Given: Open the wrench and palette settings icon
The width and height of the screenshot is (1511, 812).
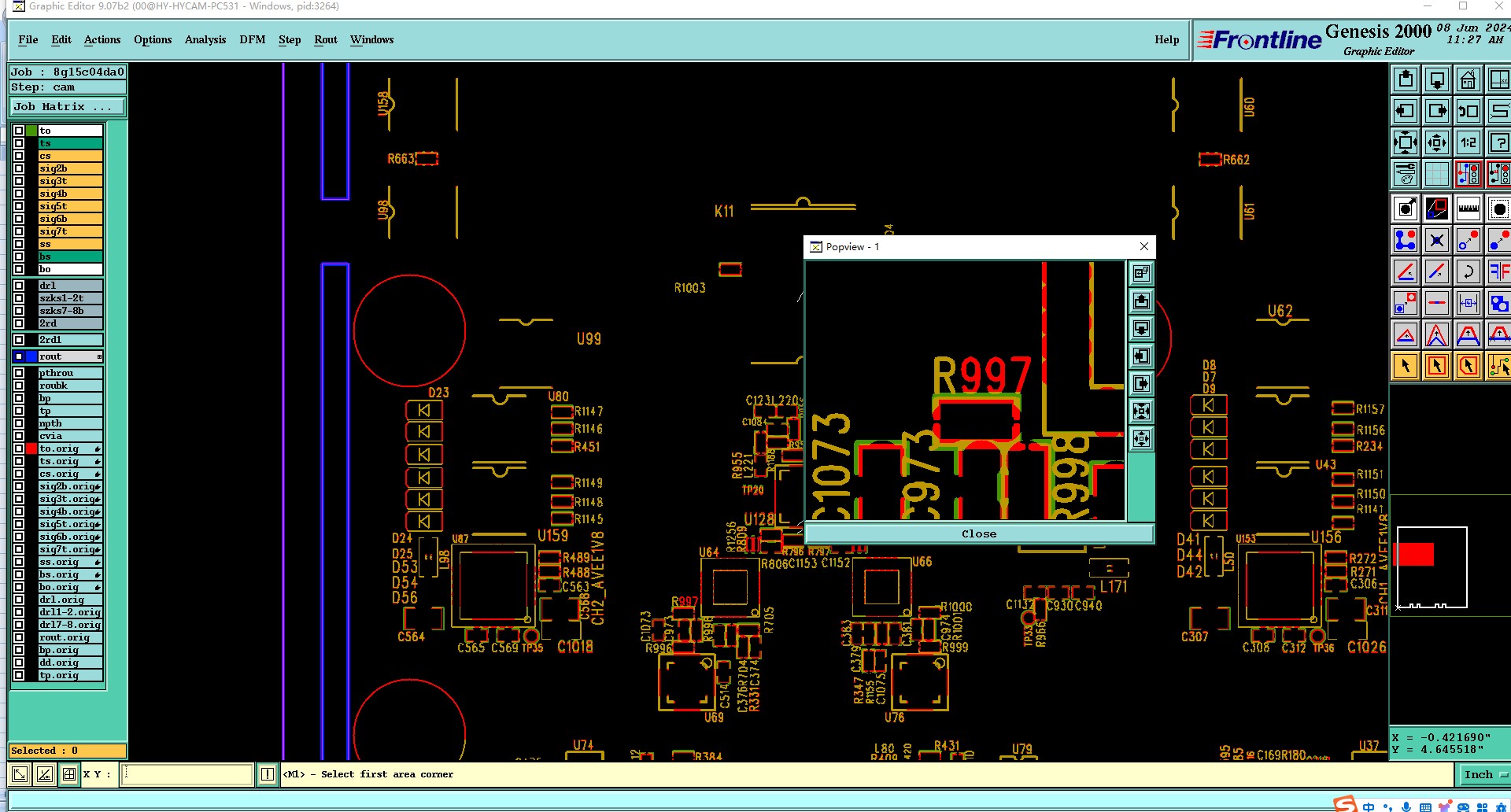Looking at the screenshot, I should (1406, 174).
